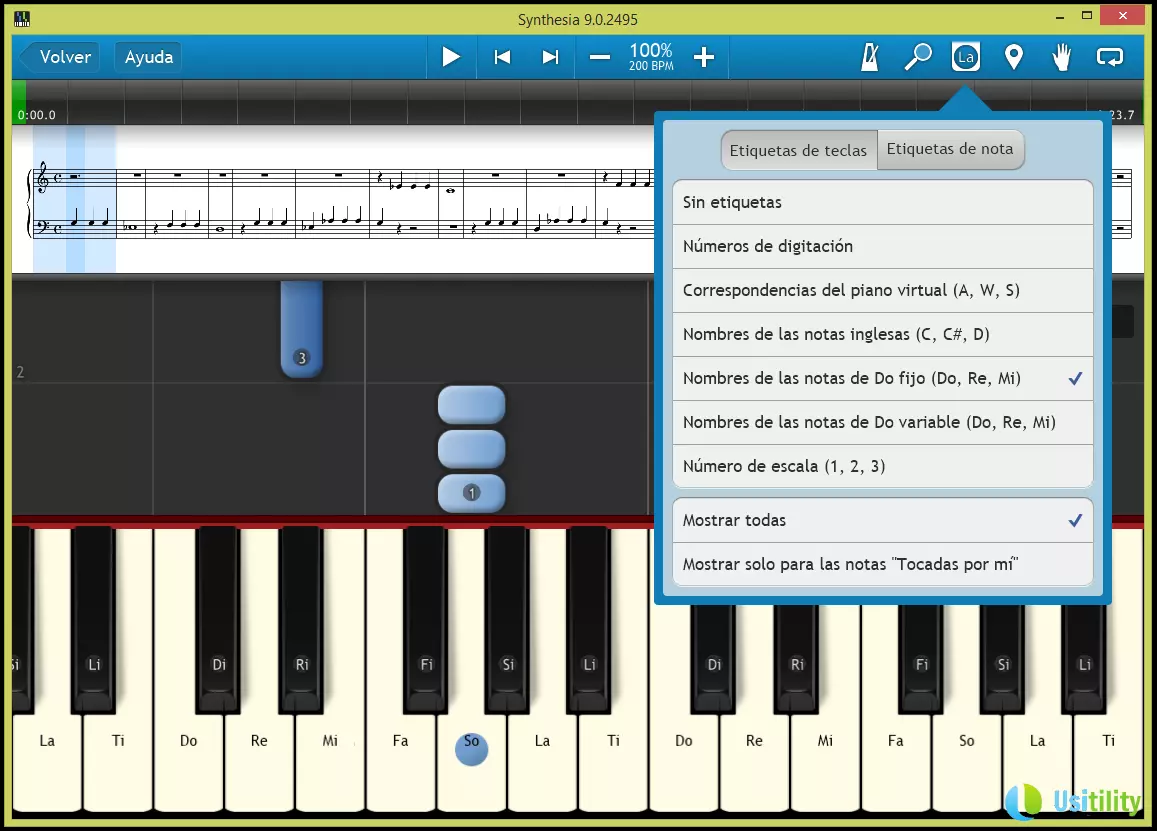Close the La labels dropdown icon
The height and width of the screenshot is (831, 1157).
(966, 57)
